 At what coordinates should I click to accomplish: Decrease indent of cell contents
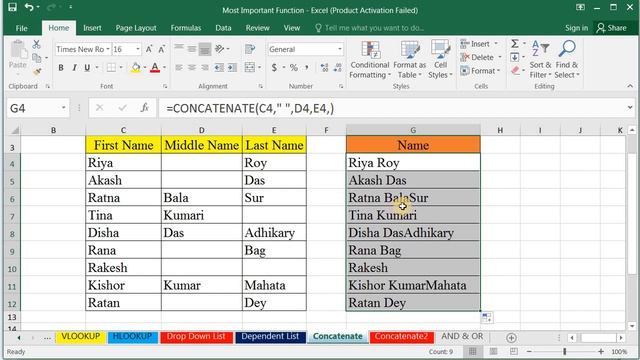pyautogui.click(x=219, y=67)
